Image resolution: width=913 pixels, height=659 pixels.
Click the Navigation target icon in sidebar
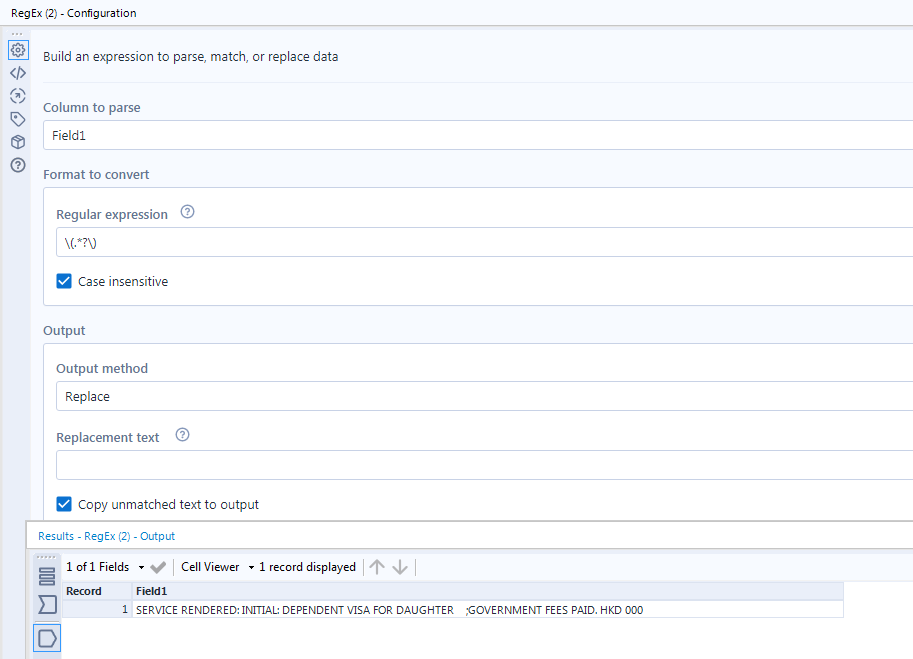click(18, 96)
